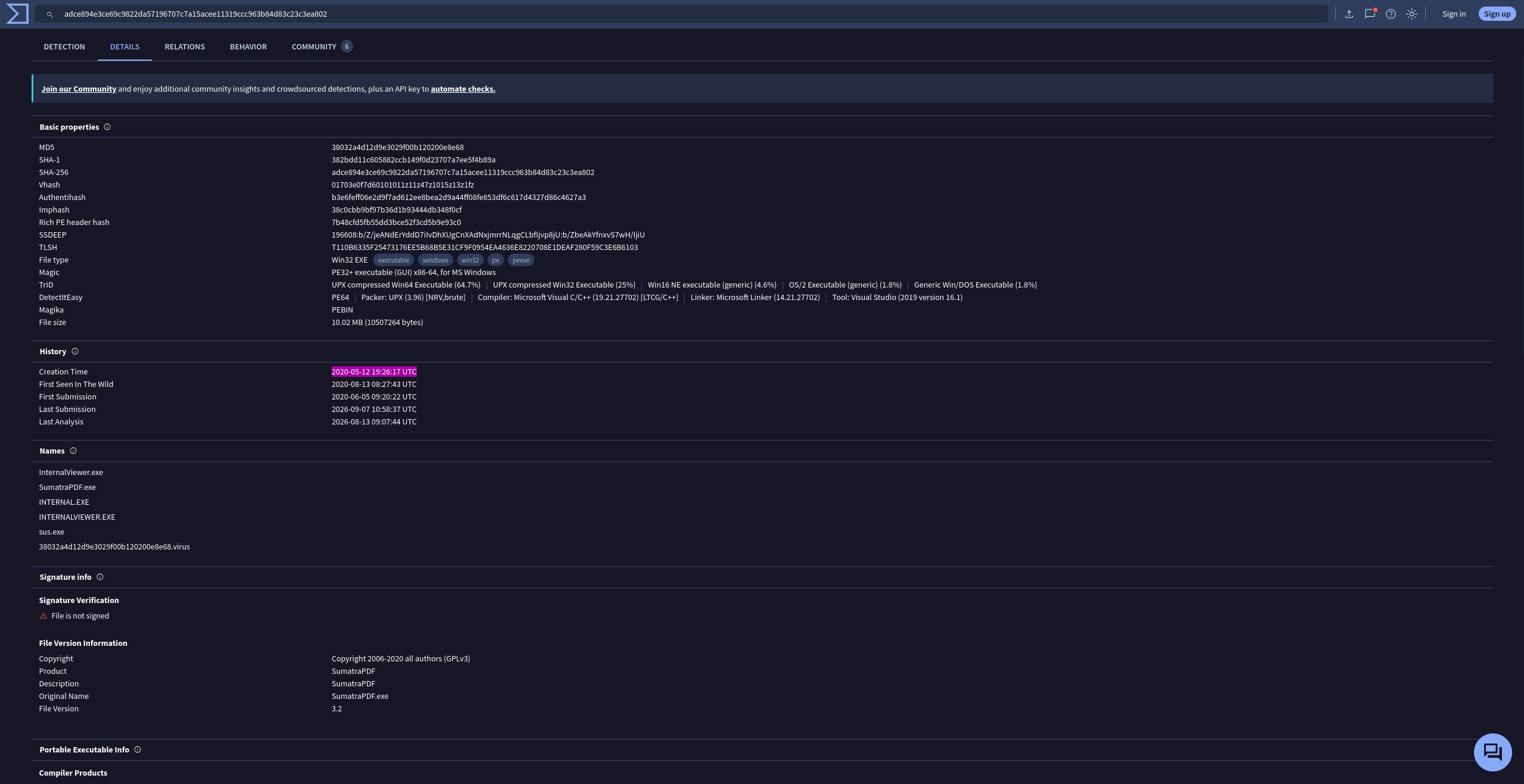This screenshot has height=784, width=1524.
Task: Open the RELATIONS tab
Action: coord(185,46)
